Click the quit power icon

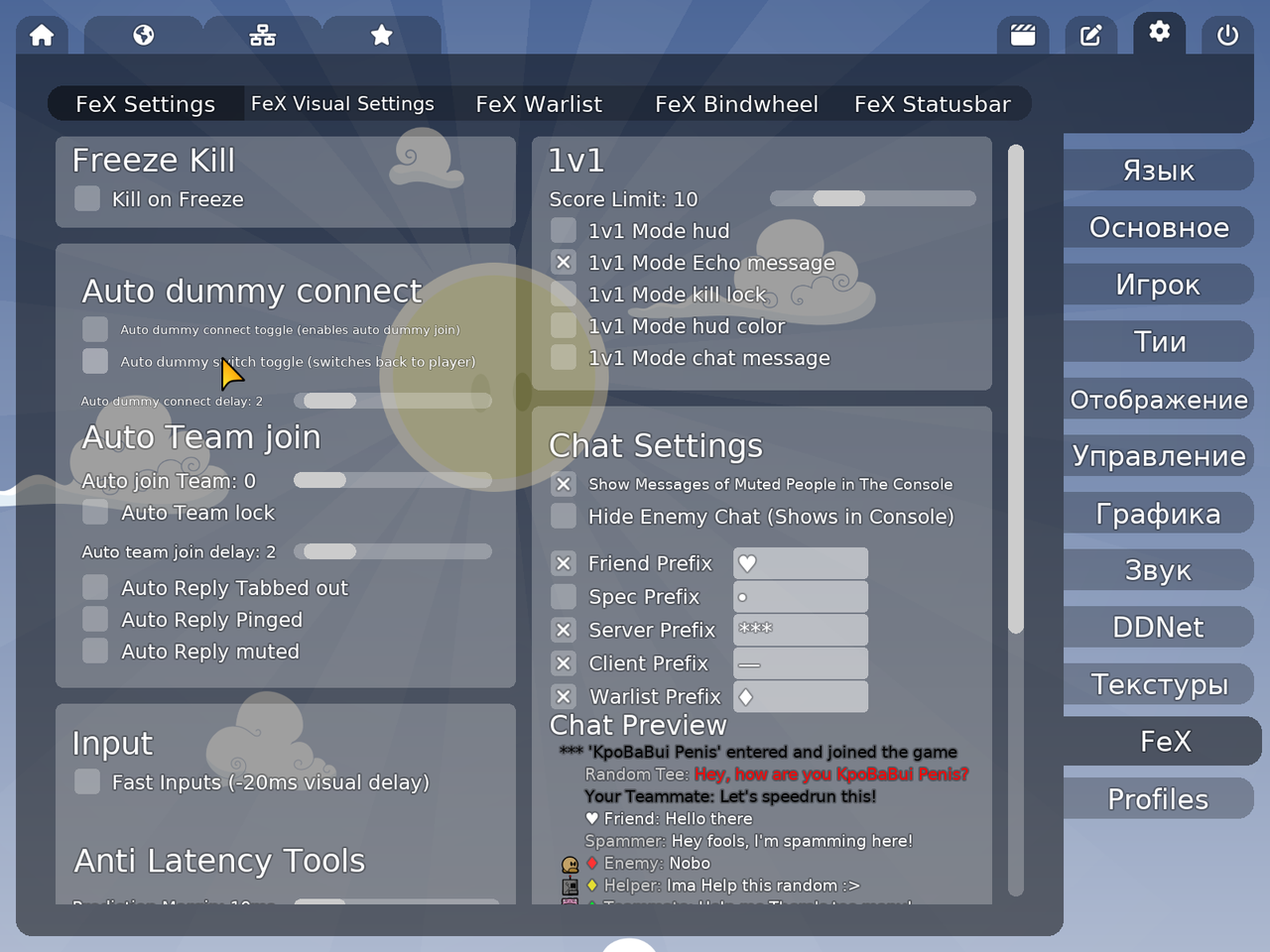click(1227, 36)
